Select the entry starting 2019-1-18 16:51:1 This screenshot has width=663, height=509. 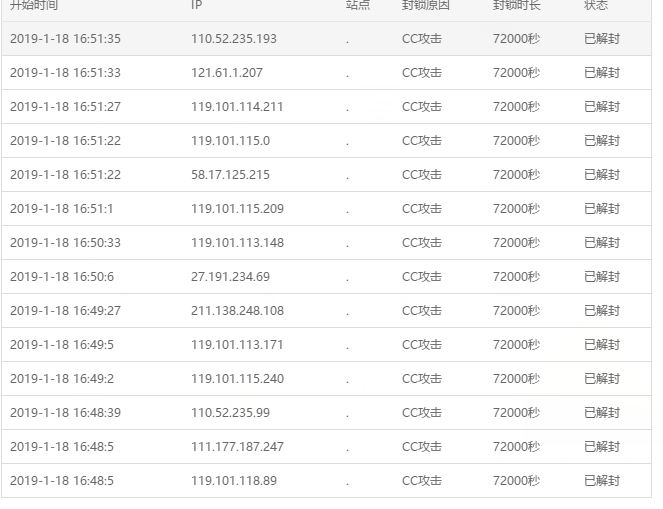tap(326, 208)
